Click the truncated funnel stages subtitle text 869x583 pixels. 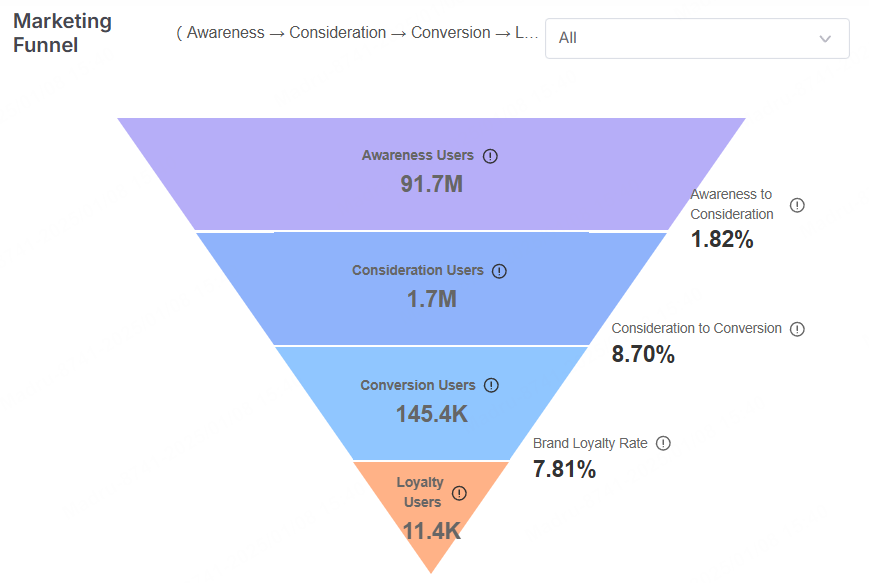pos(357,33)
